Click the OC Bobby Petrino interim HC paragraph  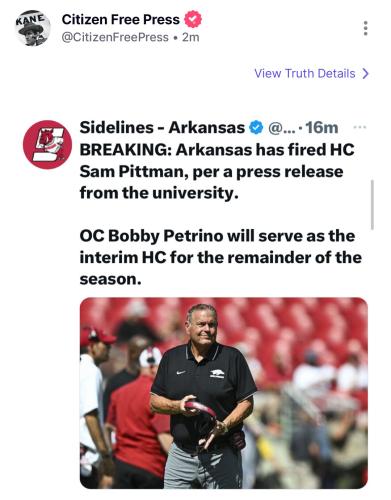click(x=221, y=257)
